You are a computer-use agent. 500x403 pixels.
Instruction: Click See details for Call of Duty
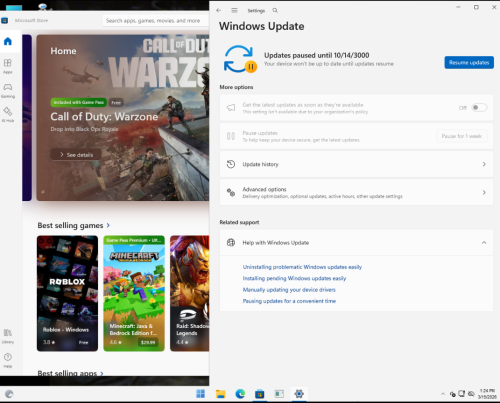(x=76, y=155)
